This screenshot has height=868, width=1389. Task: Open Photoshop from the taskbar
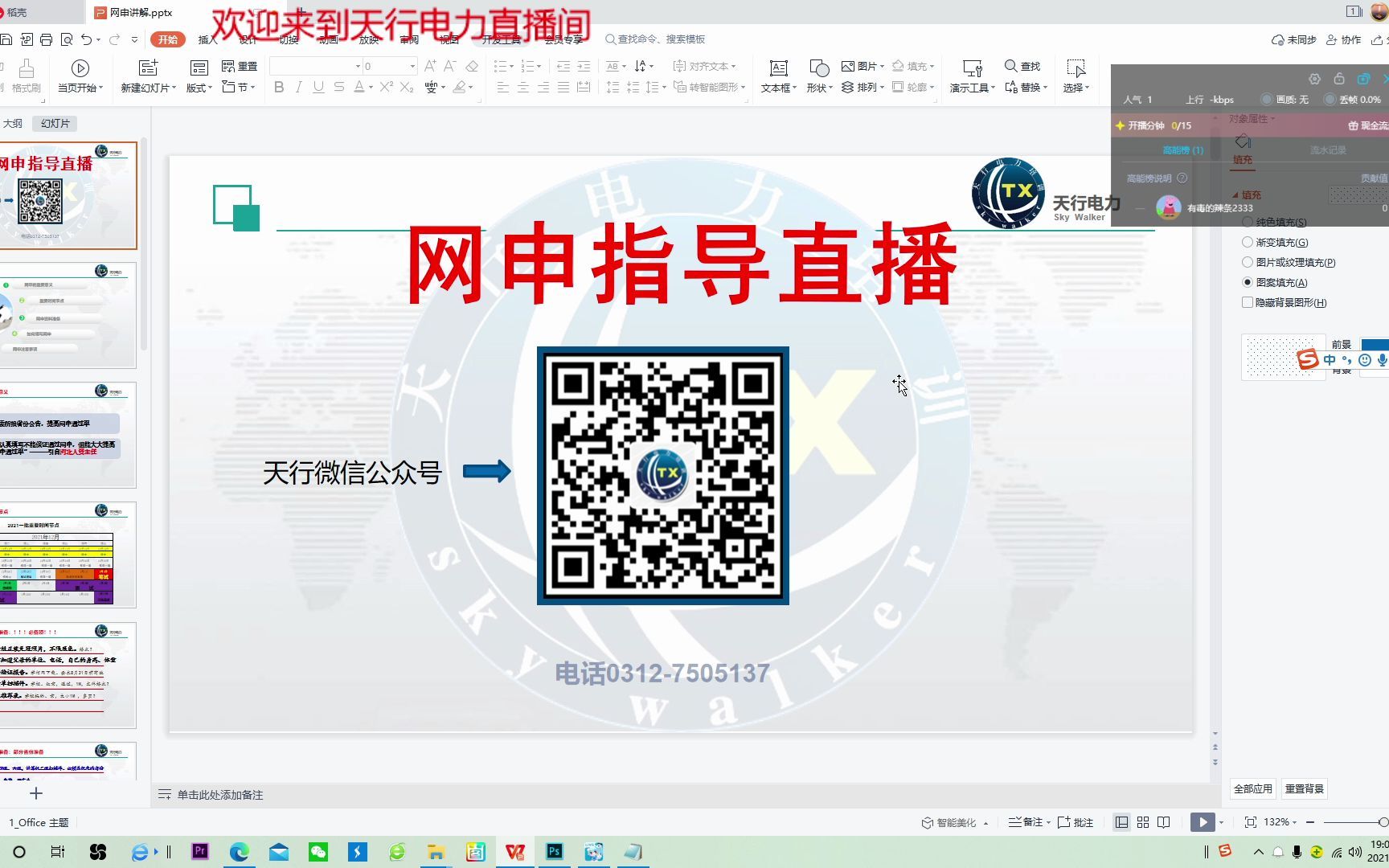pyautogui.click(x=555, y=852)
